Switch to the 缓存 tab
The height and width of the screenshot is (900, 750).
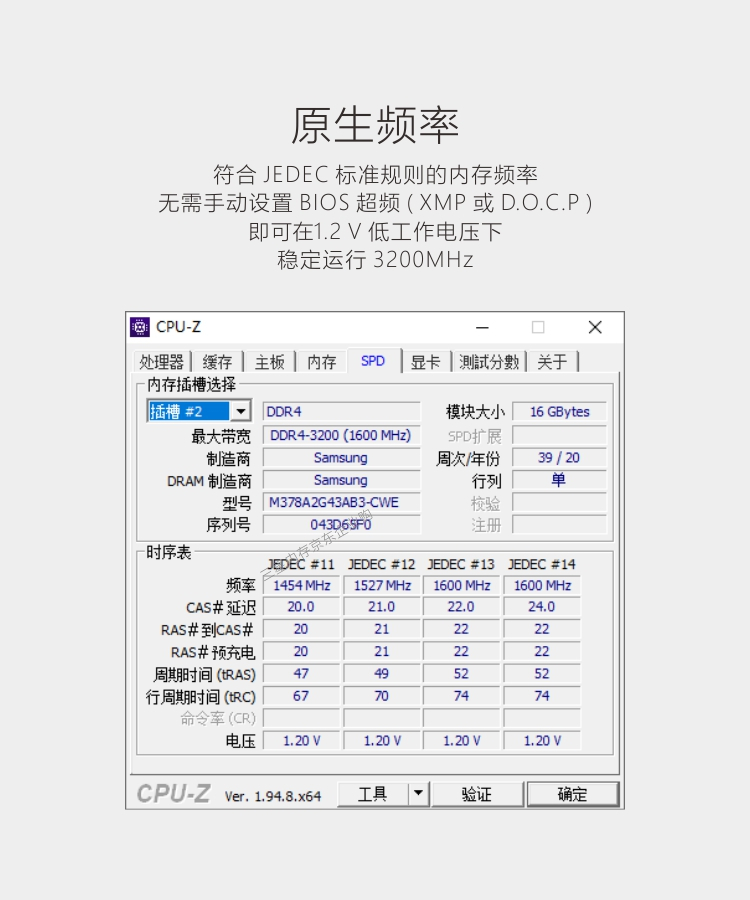pyautogui.click(x=217, y=362)
